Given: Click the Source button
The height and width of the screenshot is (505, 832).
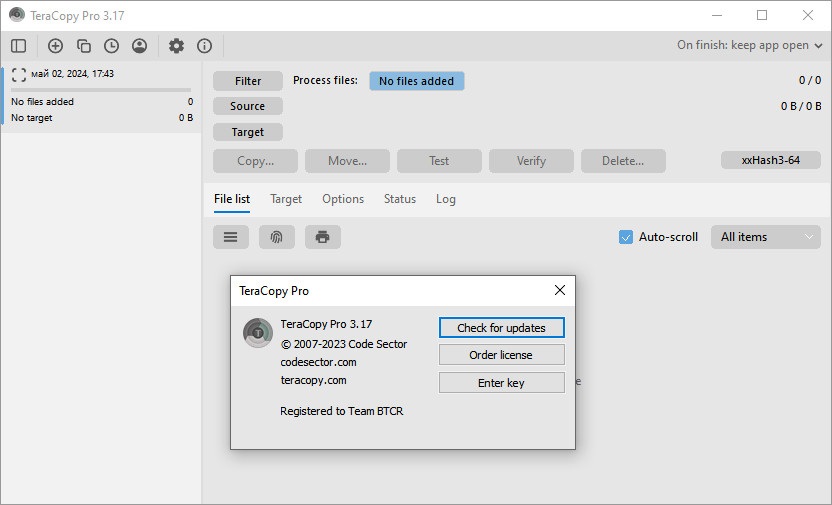Looking at the screenshot, I should click(x=248, y=106).
